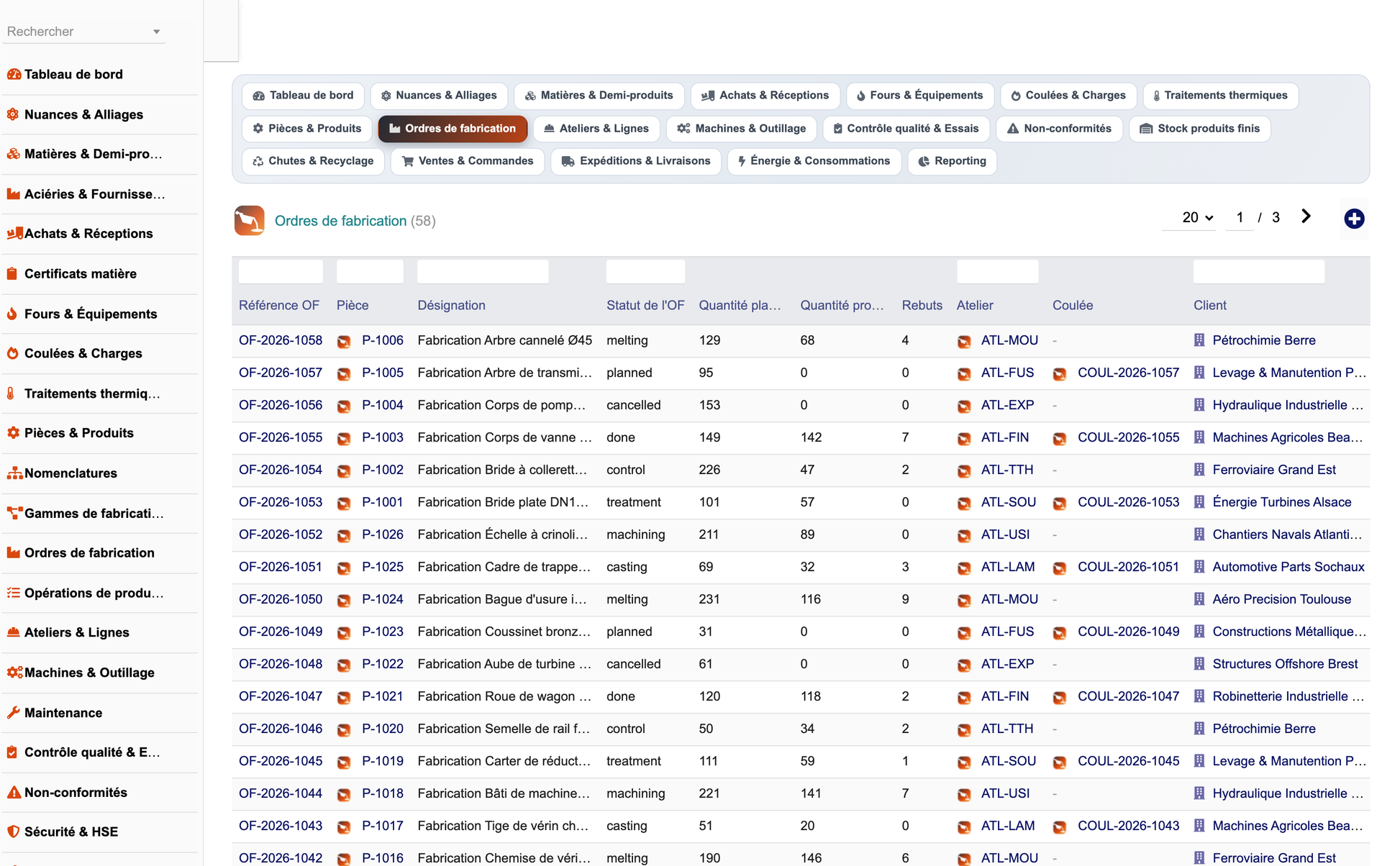Image resolution: width=1400 pixels, height=866 pixels.
Task: Select the Énergie & Consommations tab
Action: [814, 161]
